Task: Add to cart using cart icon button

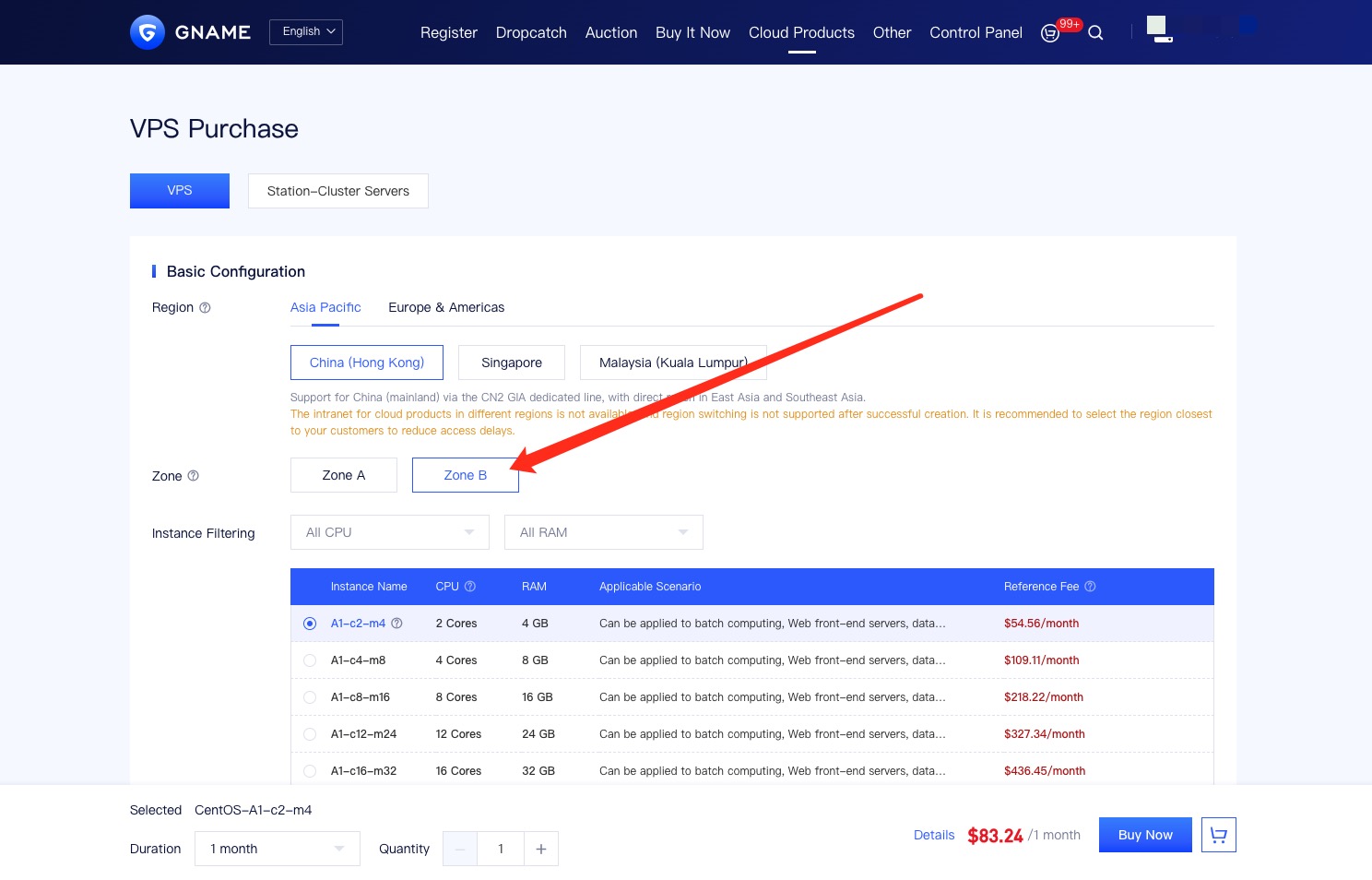Action: [x=1218, y=835]
